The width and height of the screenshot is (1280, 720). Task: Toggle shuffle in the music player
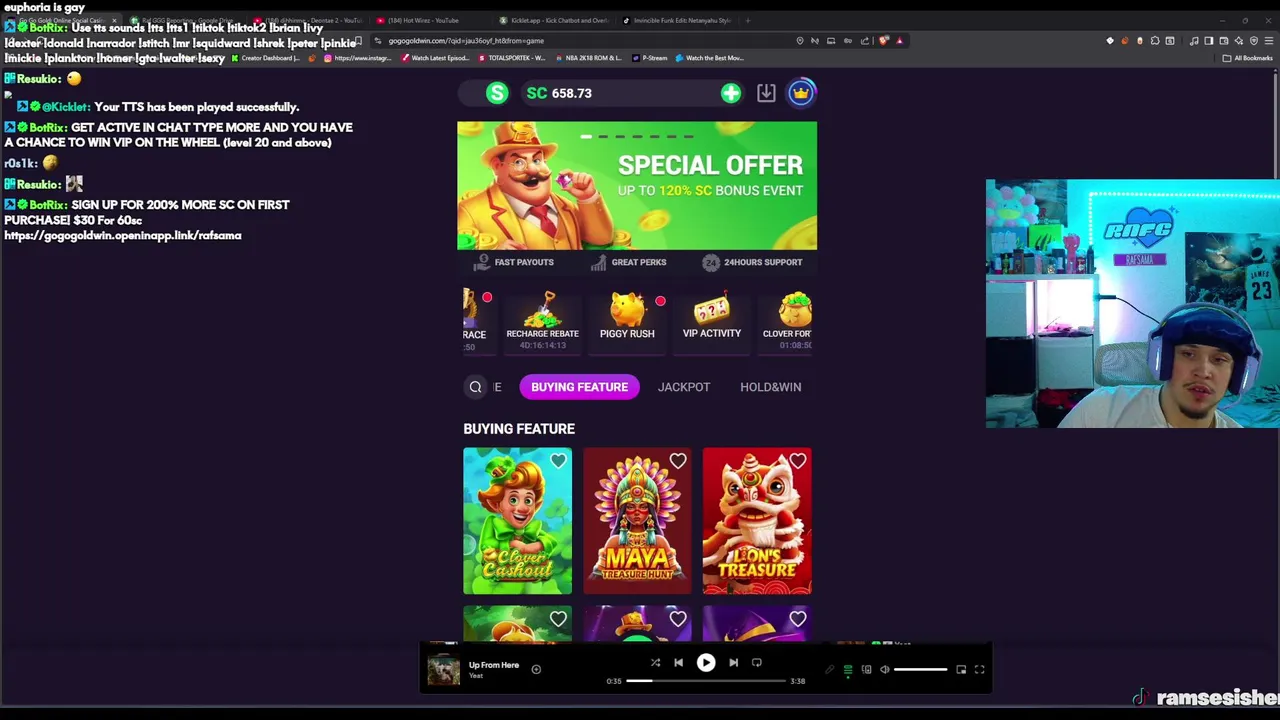[655, 662]
